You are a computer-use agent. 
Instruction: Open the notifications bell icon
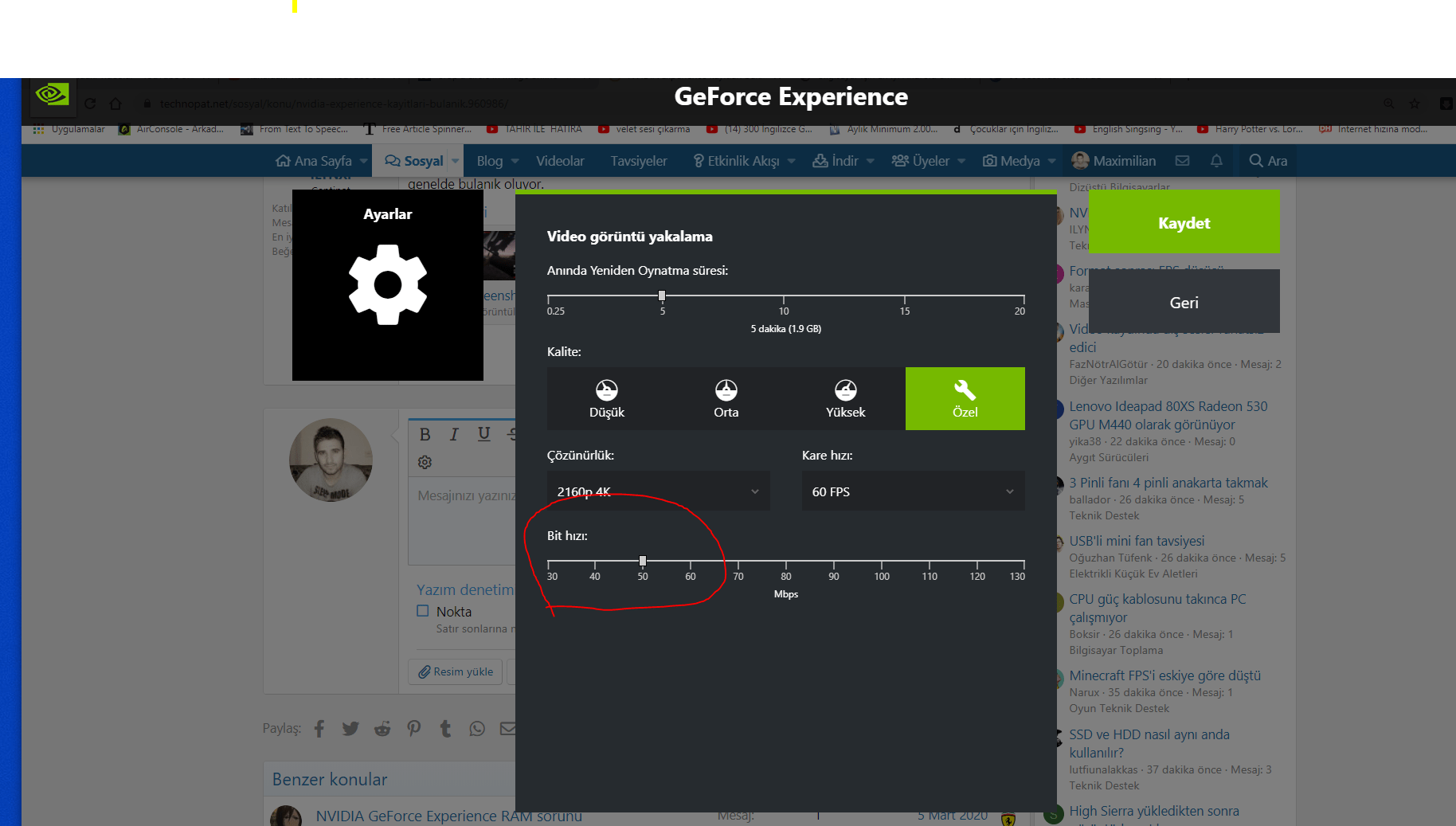1216,161
